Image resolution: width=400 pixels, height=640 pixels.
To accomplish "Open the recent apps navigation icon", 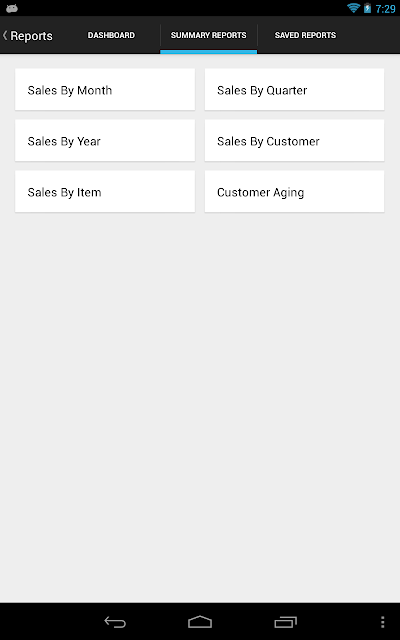I will [285, 622].
